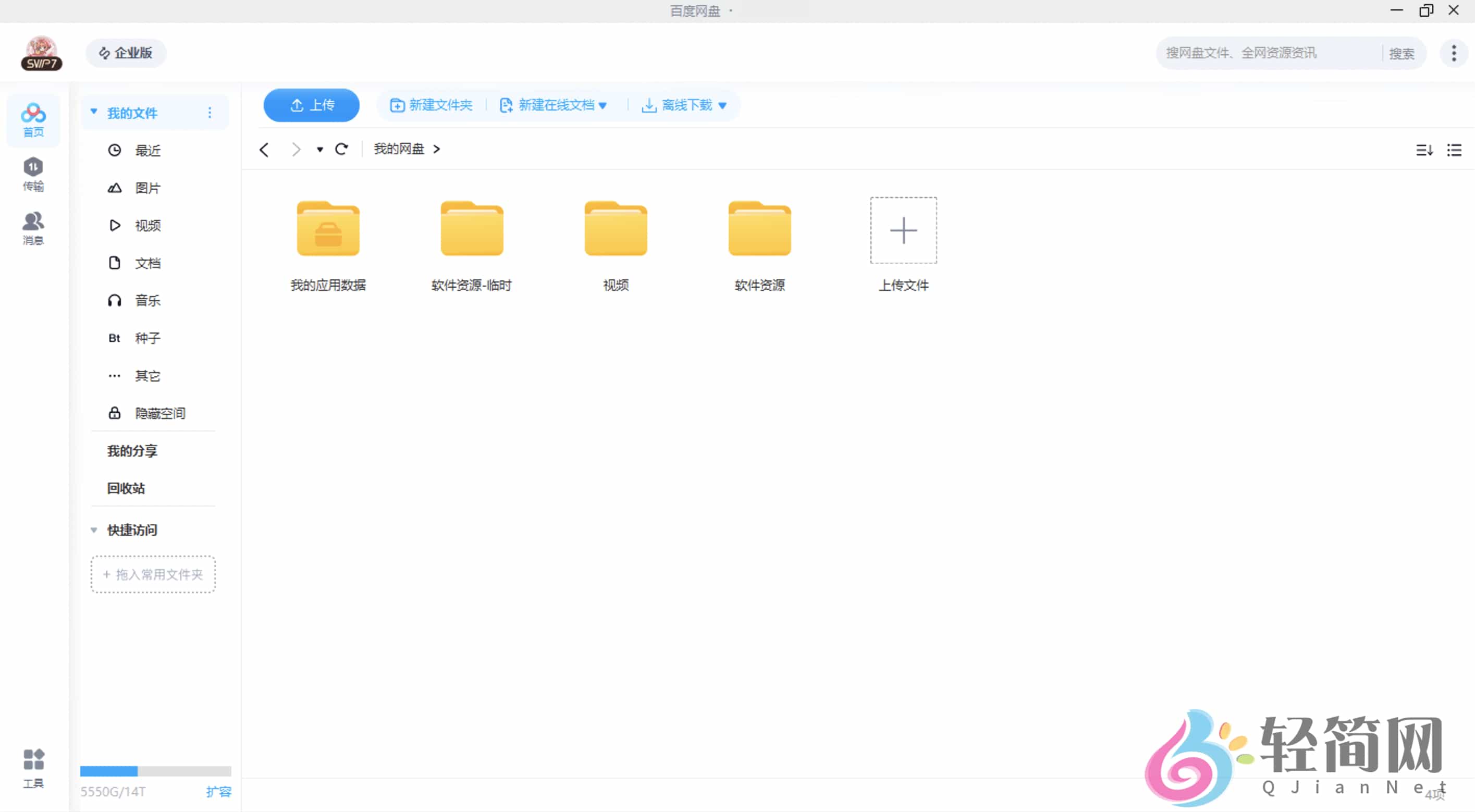Expand the 新建在线文档 dropdown
The width and height of the screenshot is (1475, 812).
click(x=604, y=105)
